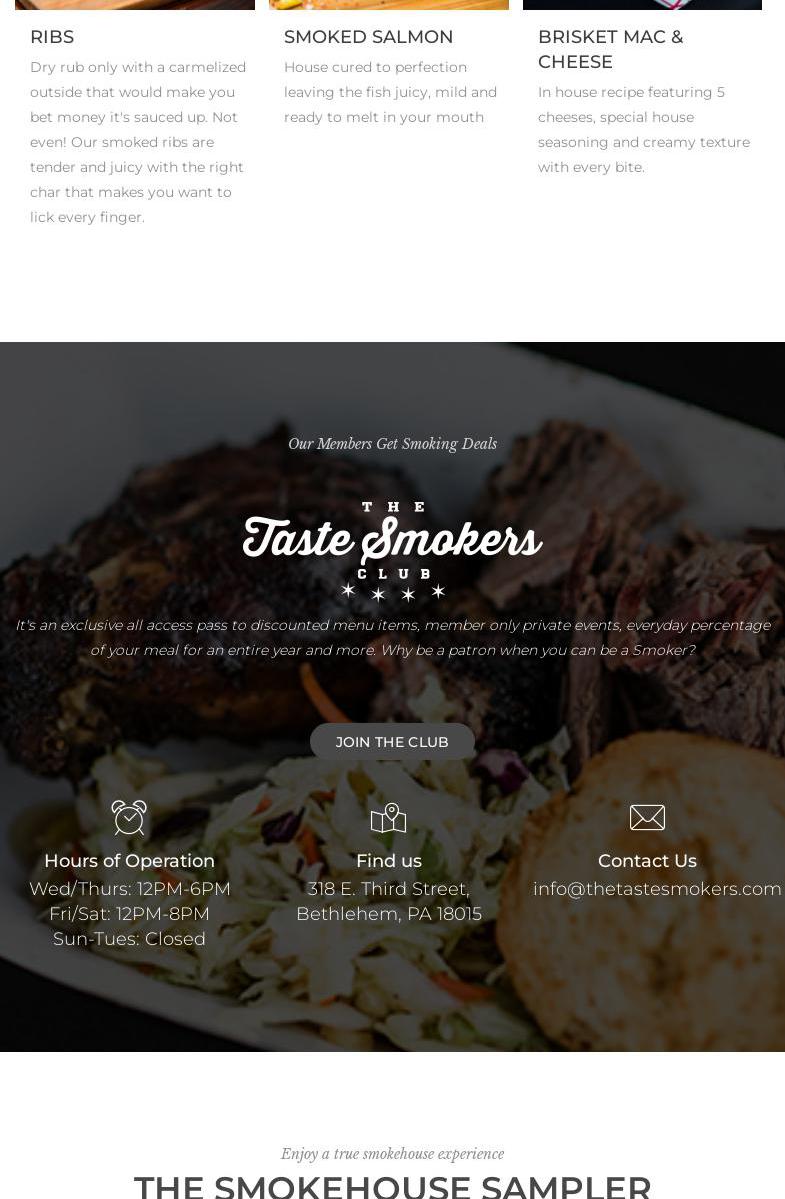Select the Ribs heading
Screen dimensions: 785x1199
52,37
